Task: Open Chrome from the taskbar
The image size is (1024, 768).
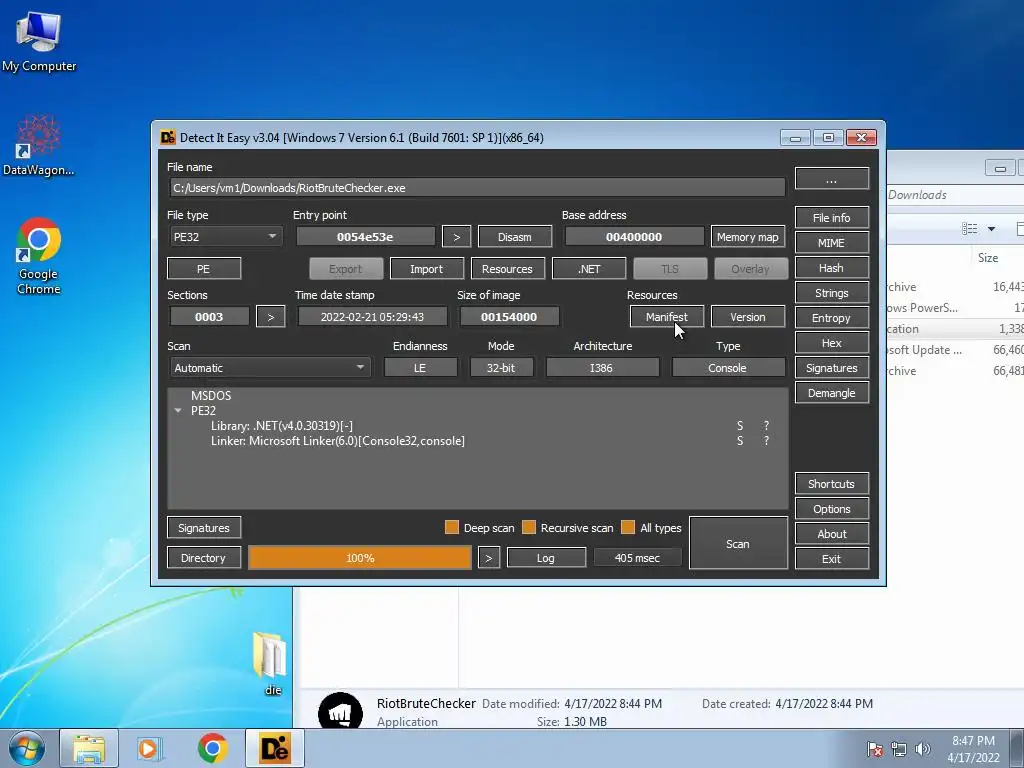Action: 212,748
